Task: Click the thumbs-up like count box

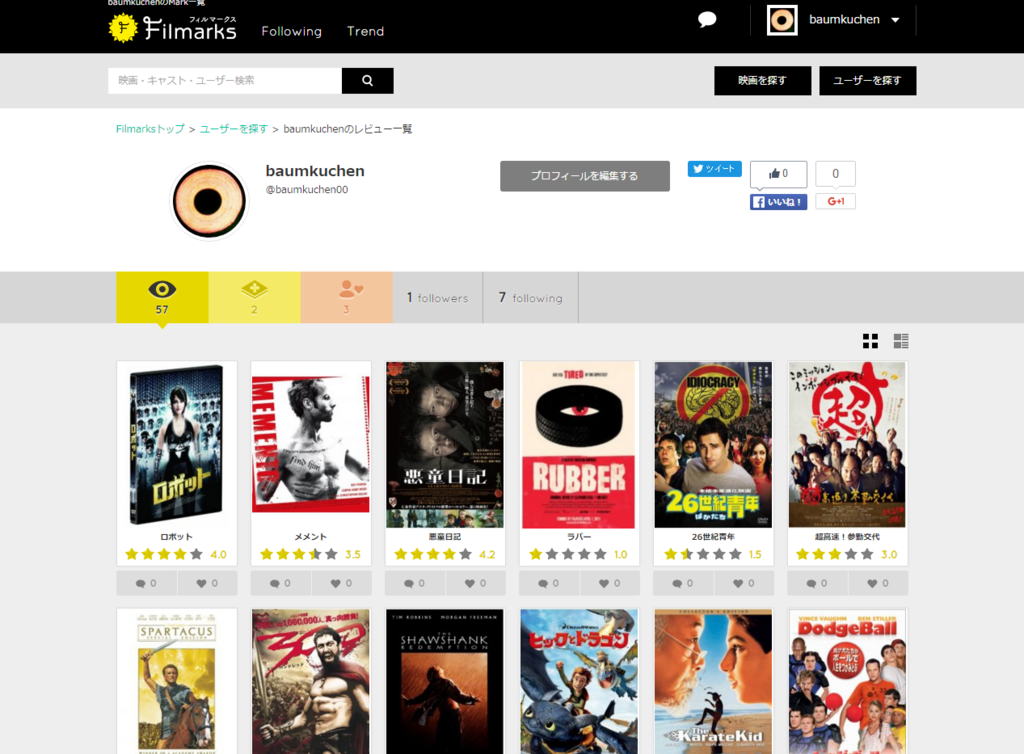Action: click(x=778, y=174)
